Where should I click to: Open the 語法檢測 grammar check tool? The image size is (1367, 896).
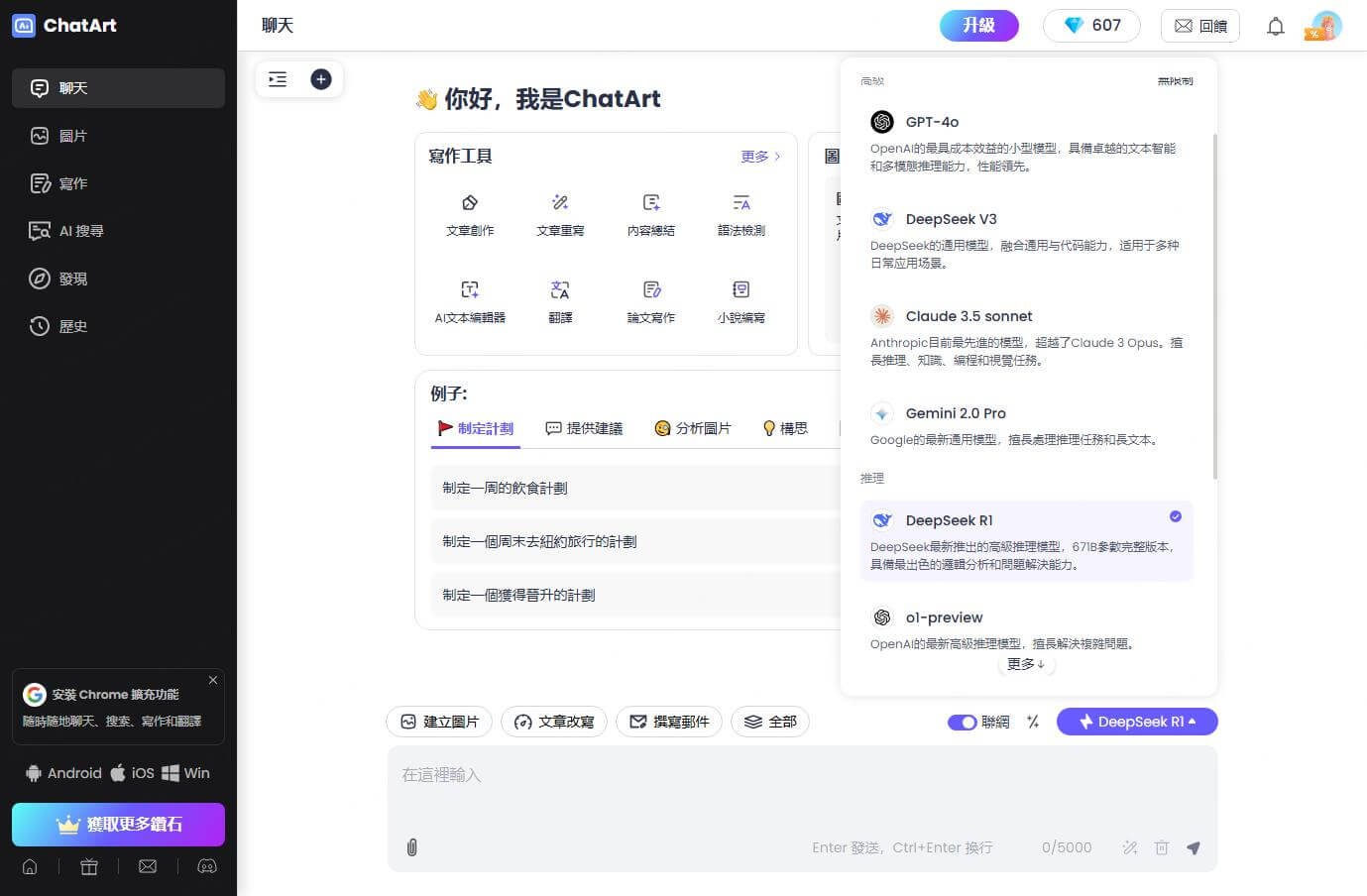pos(741,215)
